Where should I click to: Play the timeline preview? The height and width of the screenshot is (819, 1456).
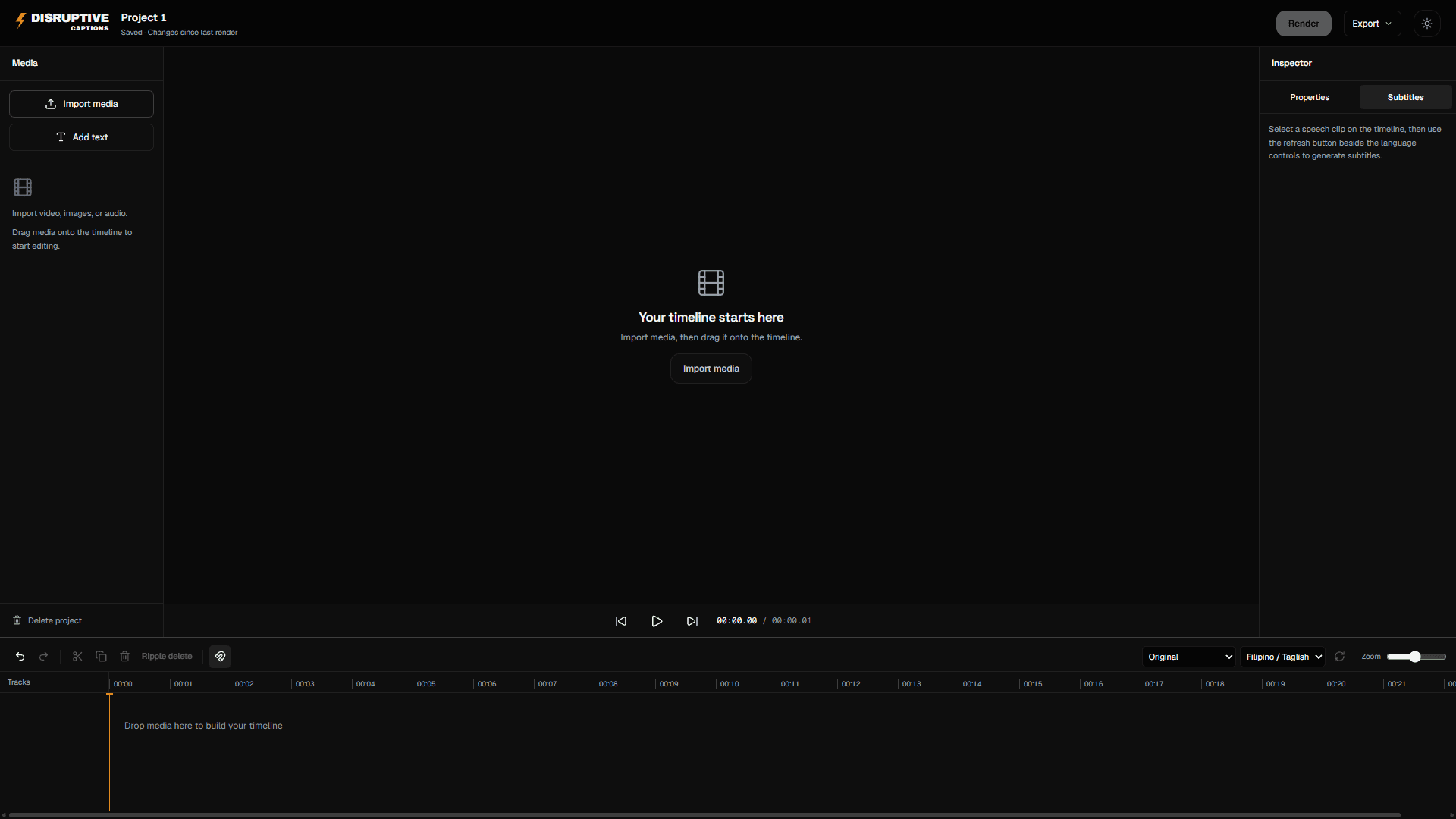[x=657, y=621]
